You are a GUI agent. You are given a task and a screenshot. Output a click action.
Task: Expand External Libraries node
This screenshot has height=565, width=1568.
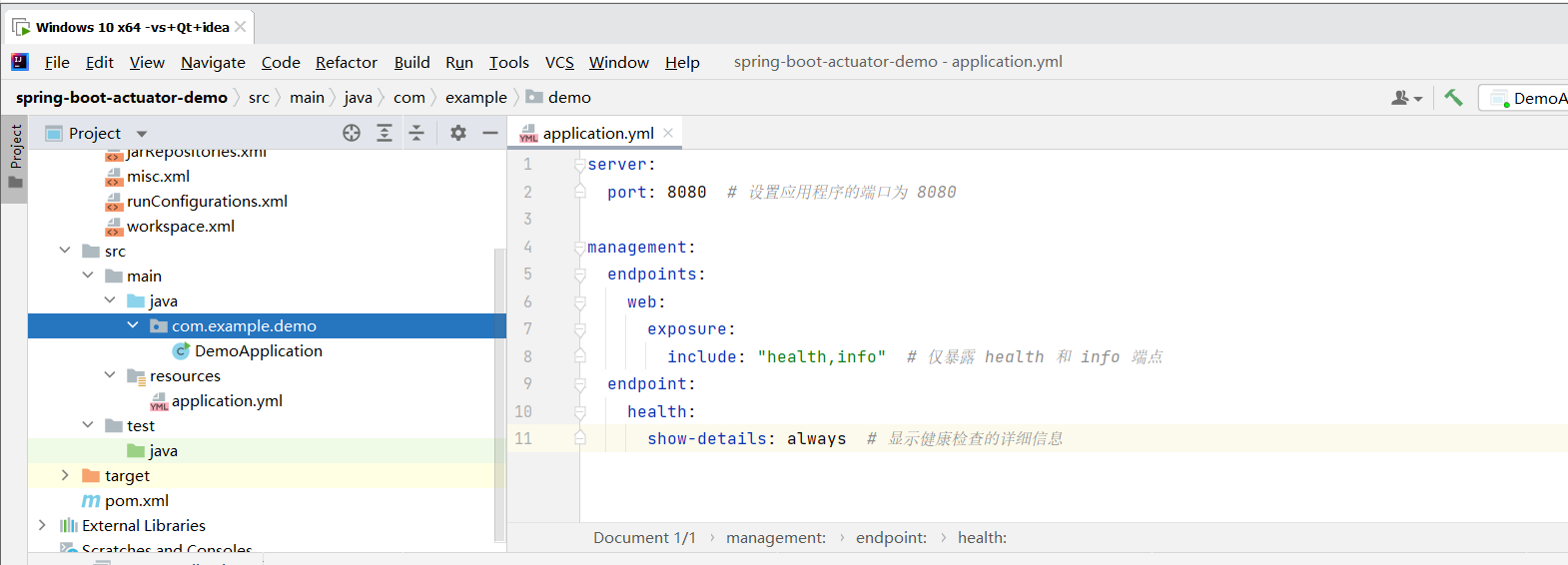pyautogui.click(x=42, y=525)
